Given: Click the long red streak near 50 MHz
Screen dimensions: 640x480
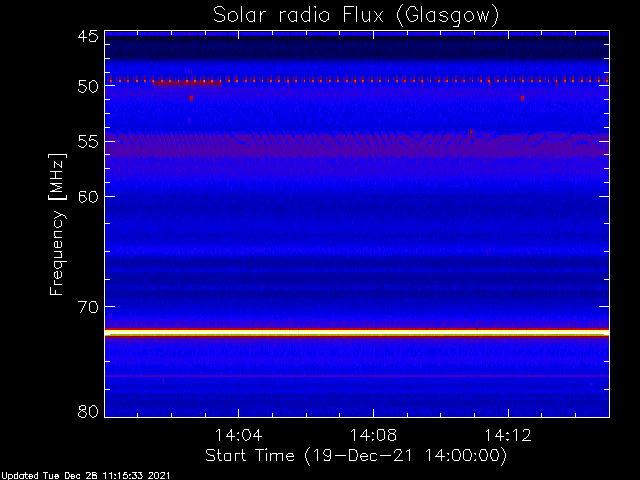Looking at the screenshot, I should pos(187,83).
